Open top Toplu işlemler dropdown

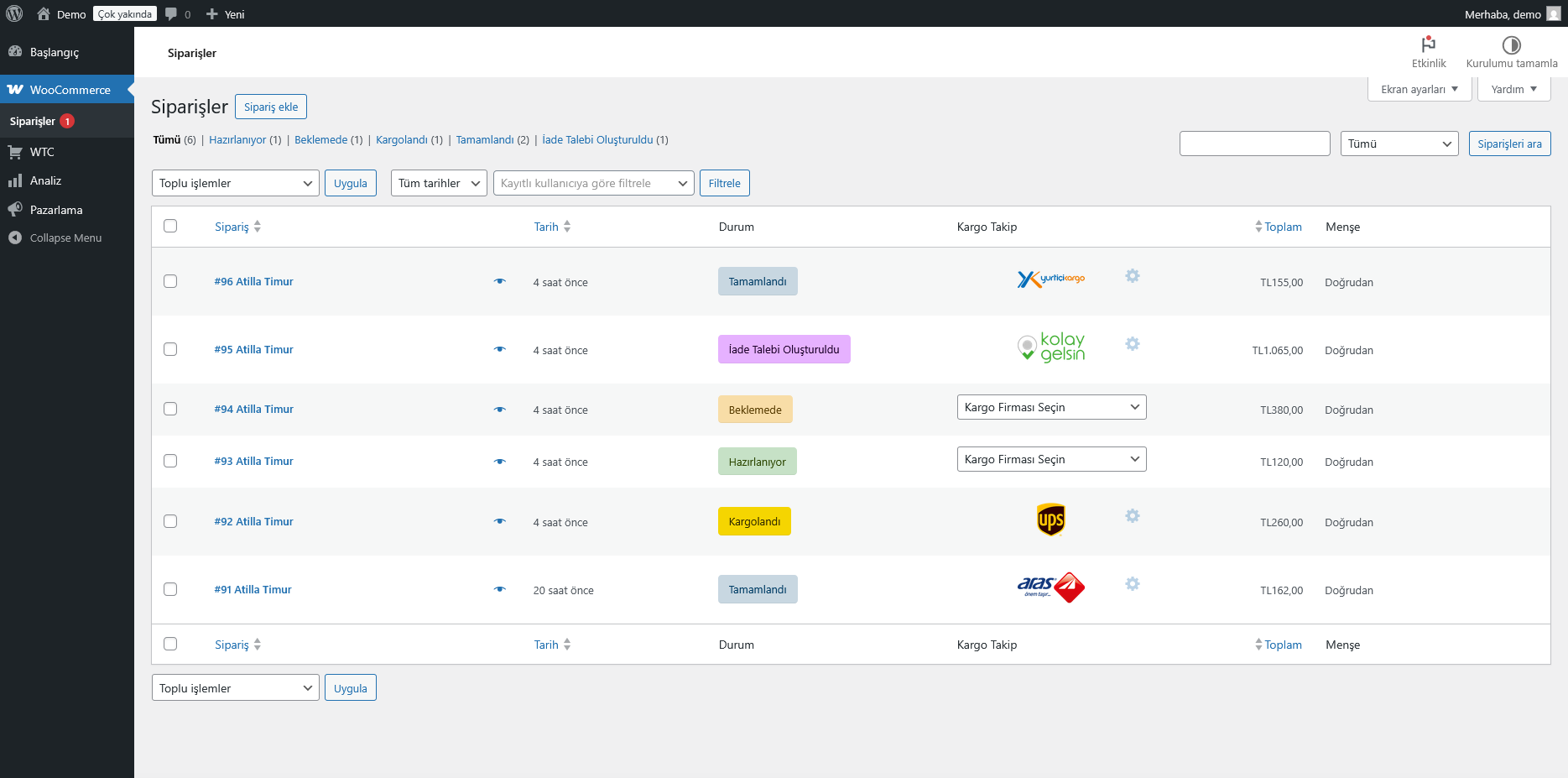(236, 183)
